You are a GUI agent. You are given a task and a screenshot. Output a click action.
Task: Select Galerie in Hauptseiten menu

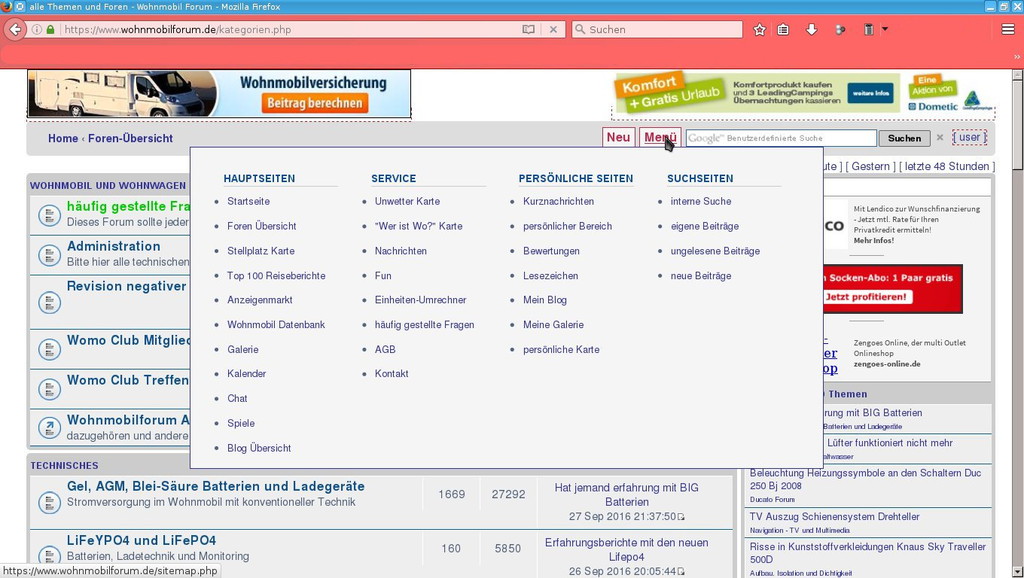pyautogui.click(x=243, y=349)
